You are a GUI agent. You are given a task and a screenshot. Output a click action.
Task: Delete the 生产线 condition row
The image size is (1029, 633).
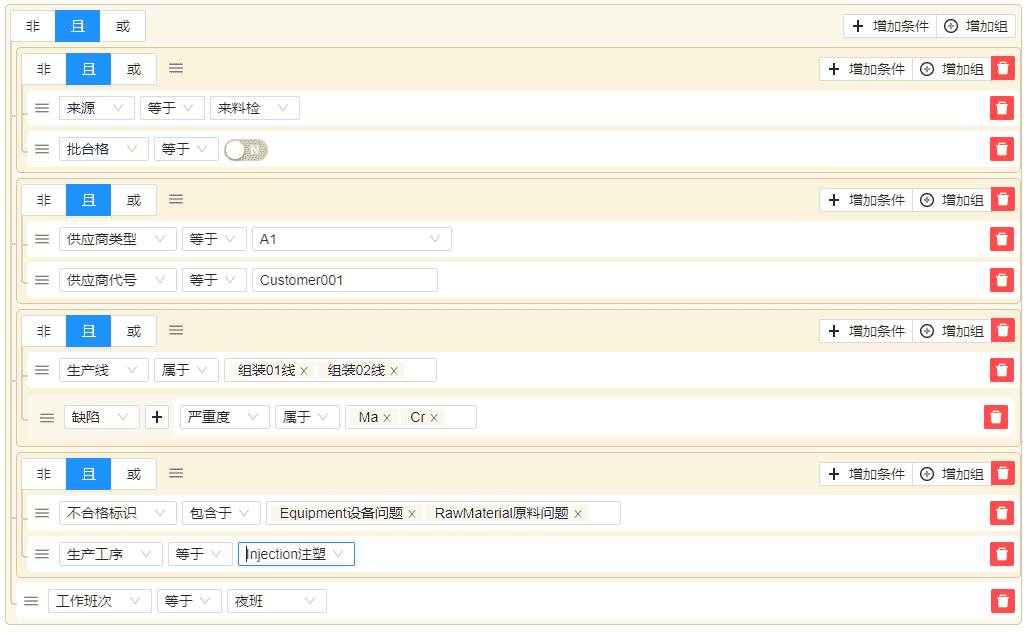1001,370
